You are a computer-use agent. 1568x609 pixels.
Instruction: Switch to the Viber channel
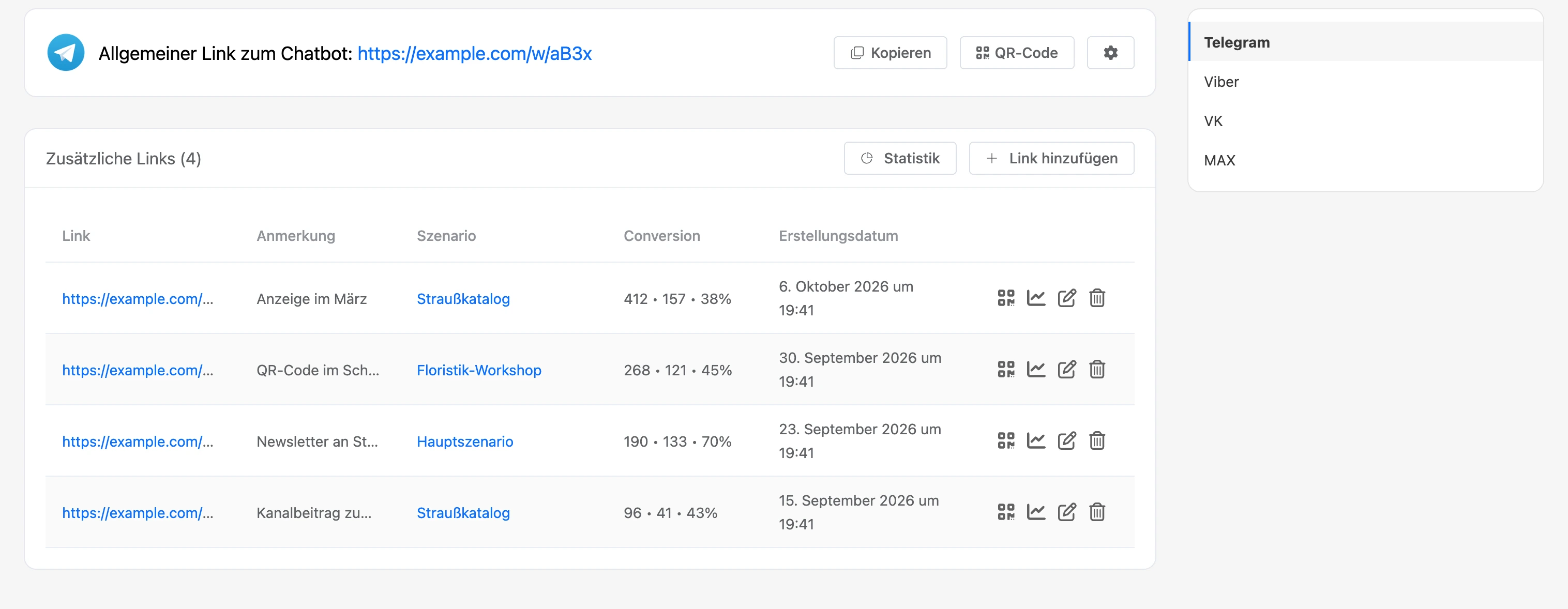(1365, 82)
